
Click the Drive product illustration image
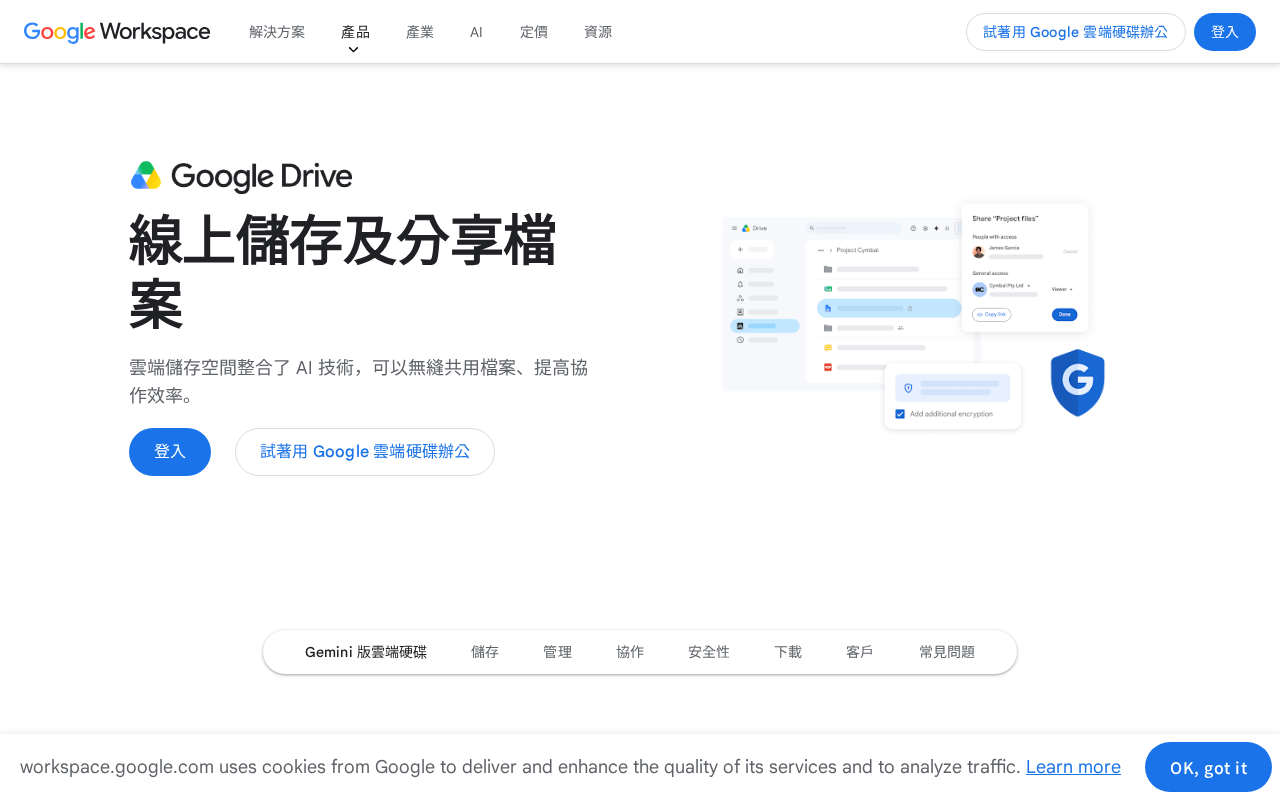point(913,317)
